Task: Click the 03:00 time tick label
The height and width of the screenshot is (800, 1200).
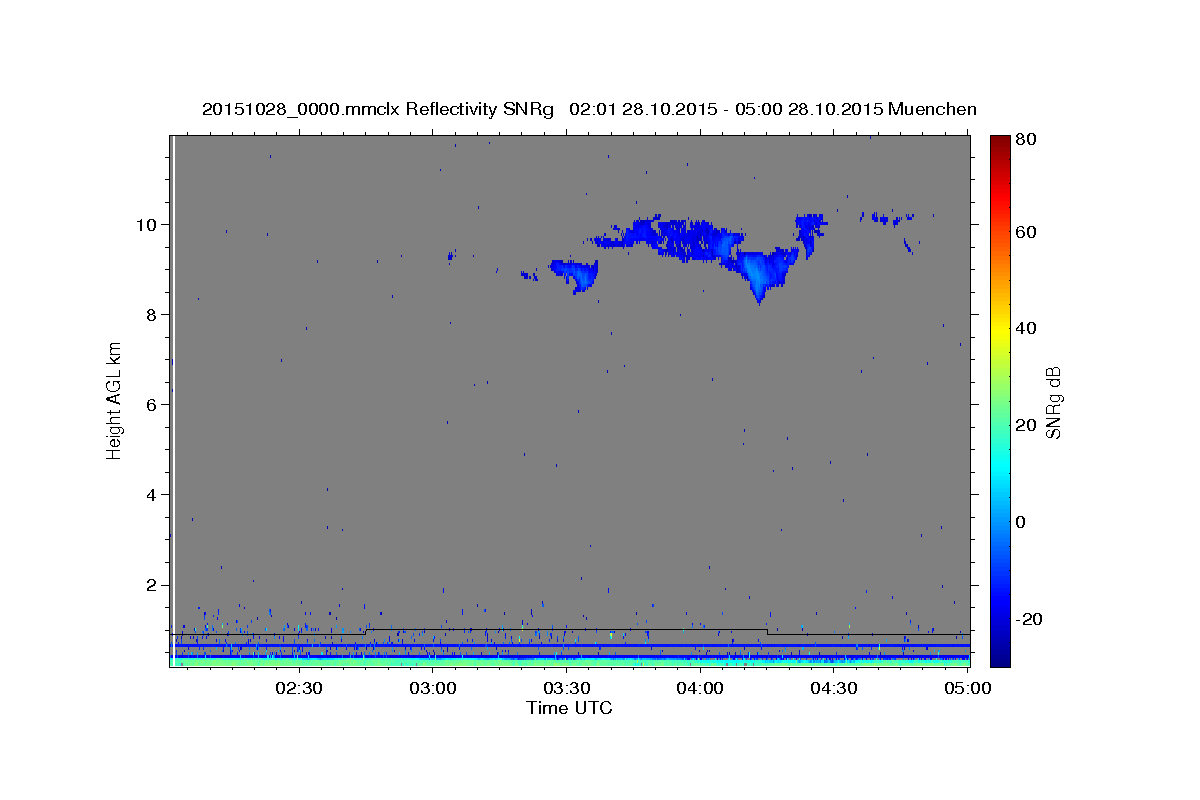Action: point(433,688)
